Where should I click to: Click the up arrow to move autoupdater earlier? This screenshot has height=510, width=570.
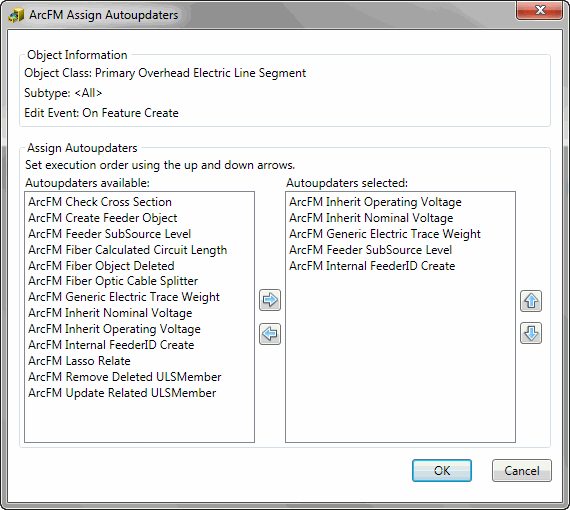point(531,301)
